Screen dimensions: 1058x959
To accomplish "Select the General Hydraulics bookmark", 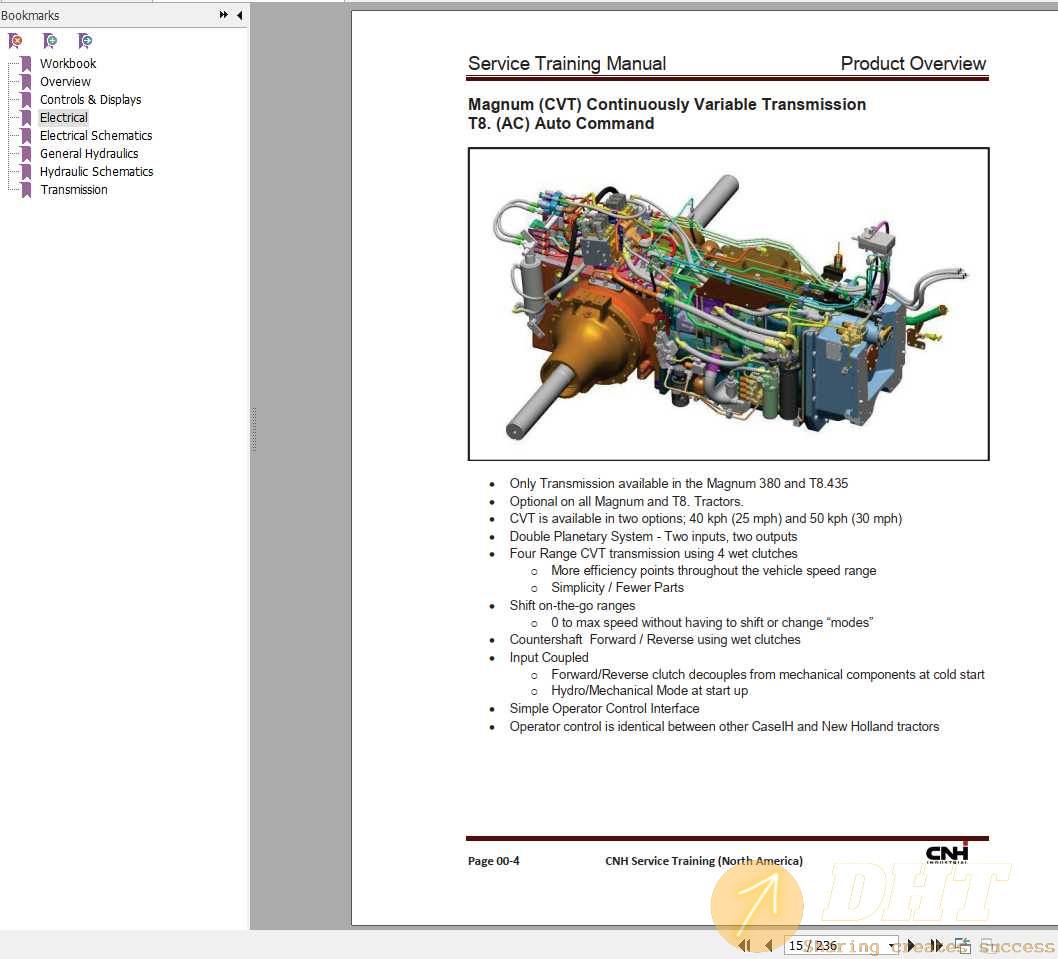I will click(89, 153).
